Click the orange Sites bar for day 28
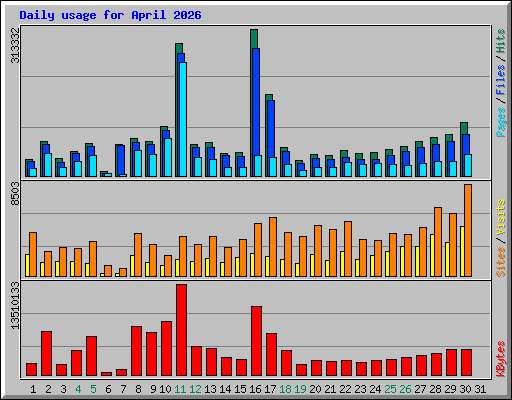The width and height of the screenshot is (512, 400). (x=438, y=242)
